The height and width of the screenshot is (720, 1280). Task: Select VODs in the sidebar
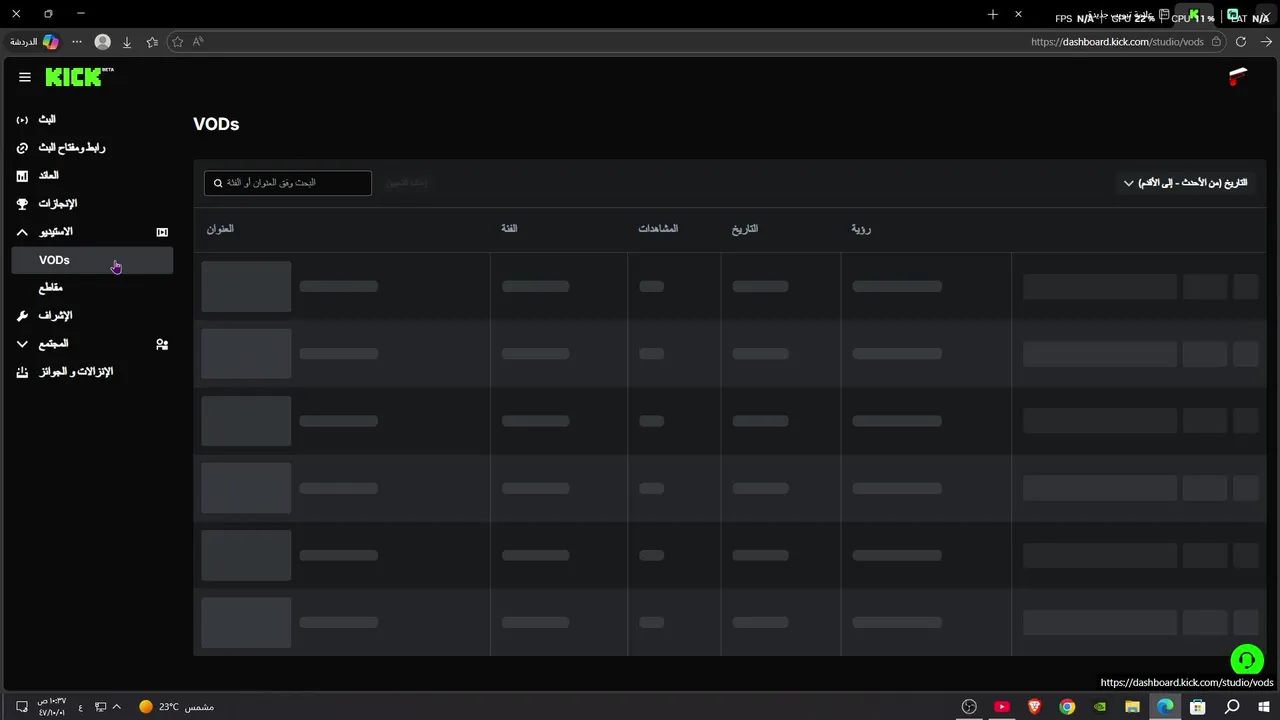tap(92, 260)
